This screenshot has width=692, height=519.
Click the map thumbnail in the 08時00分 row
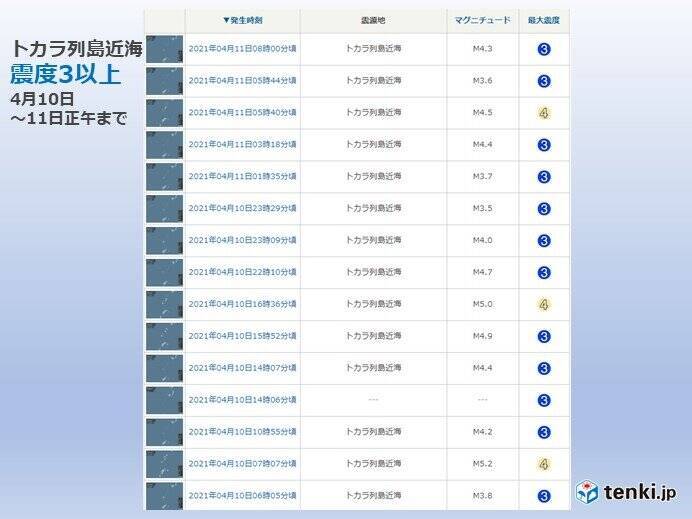tap(164, 49)
